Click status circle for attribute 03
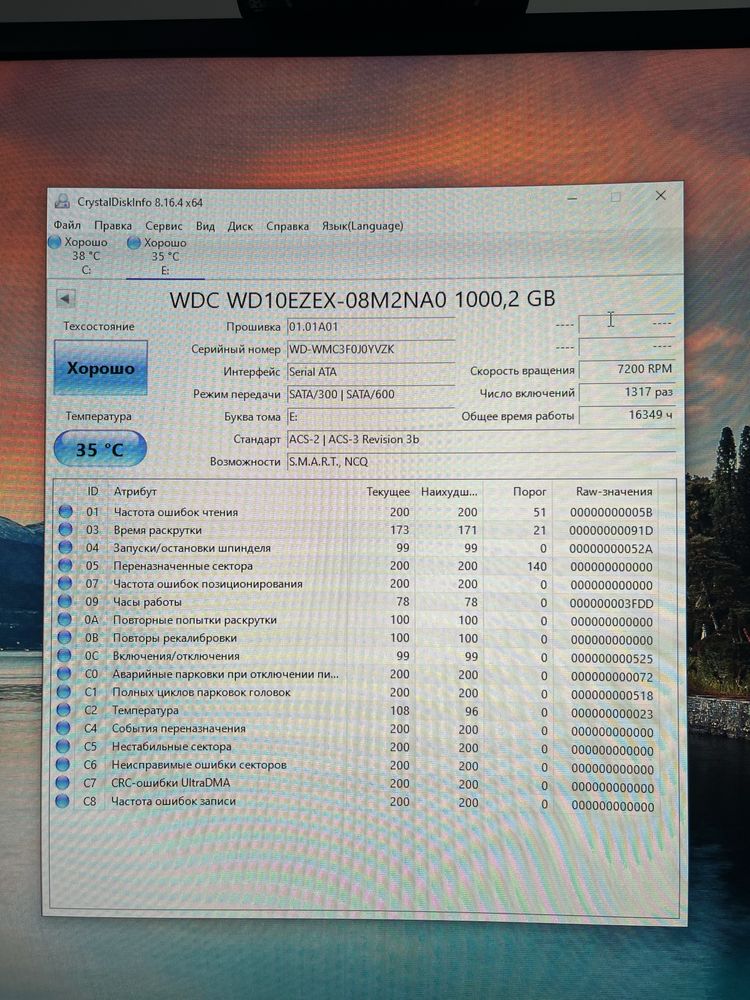Image resolution: width=750 pixels, height=1000 pixels. pyautogui.click(x=65, y=529)
